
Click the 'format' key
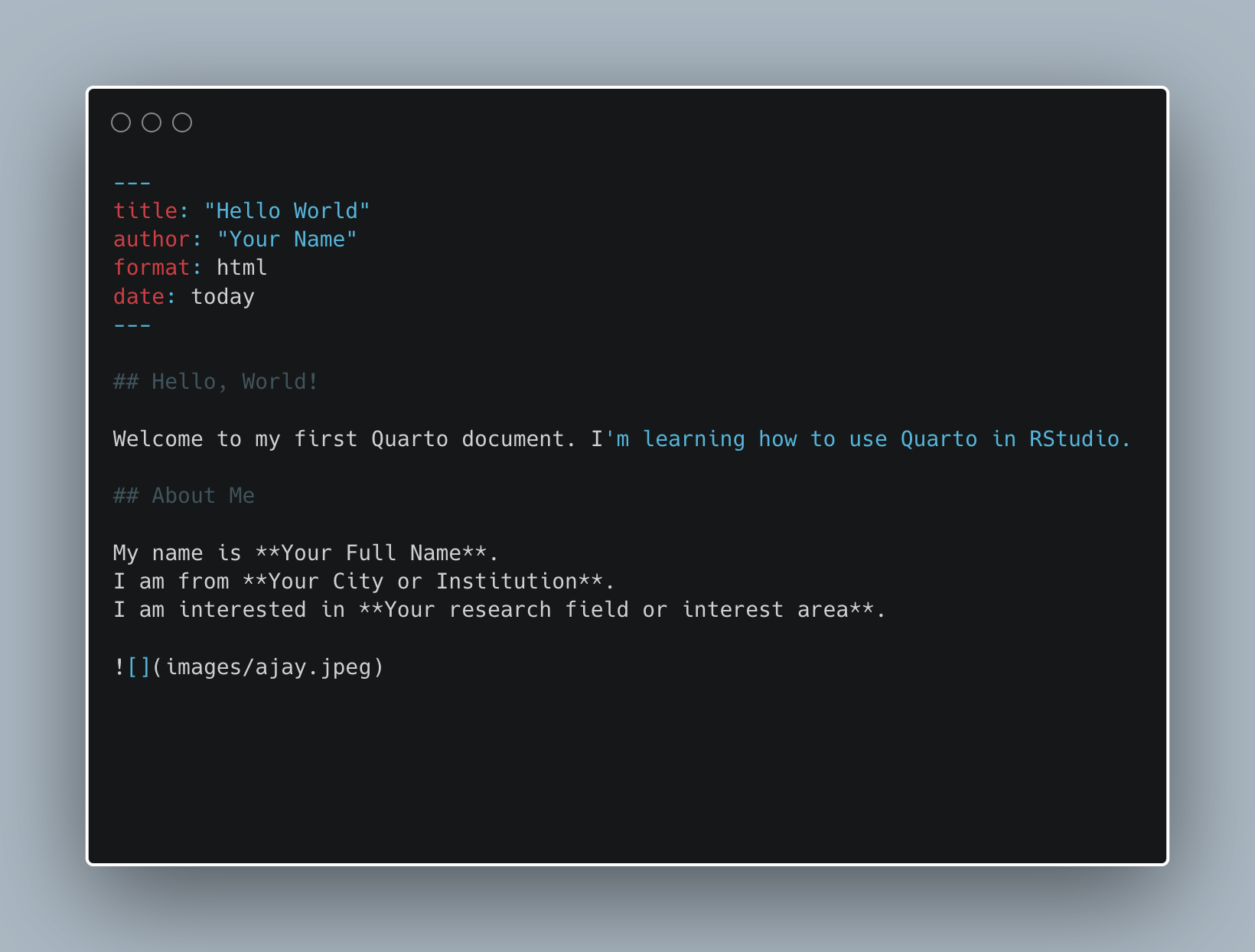pyautogui.click(x=152, y=268)
